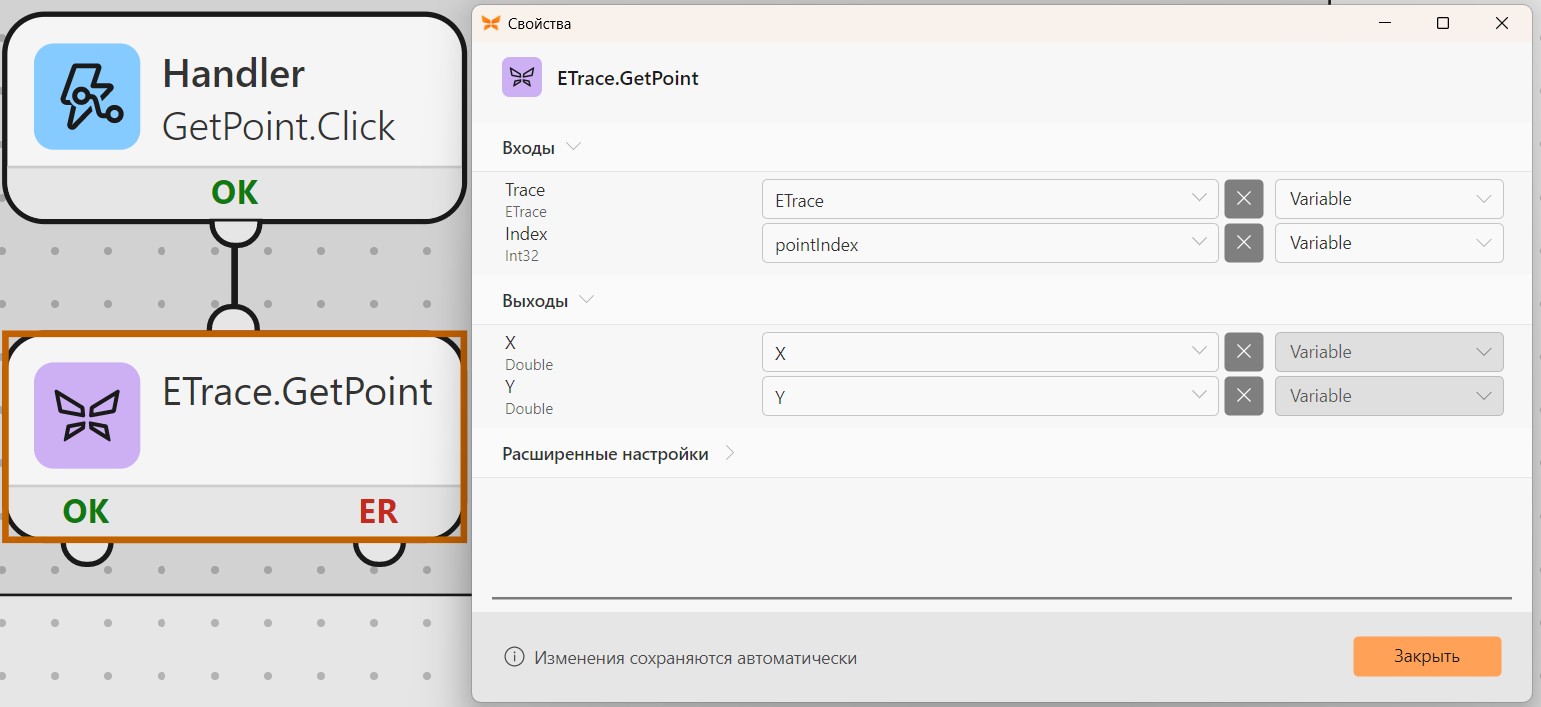Open the Index pointIndex dropdown

point(990,243)
